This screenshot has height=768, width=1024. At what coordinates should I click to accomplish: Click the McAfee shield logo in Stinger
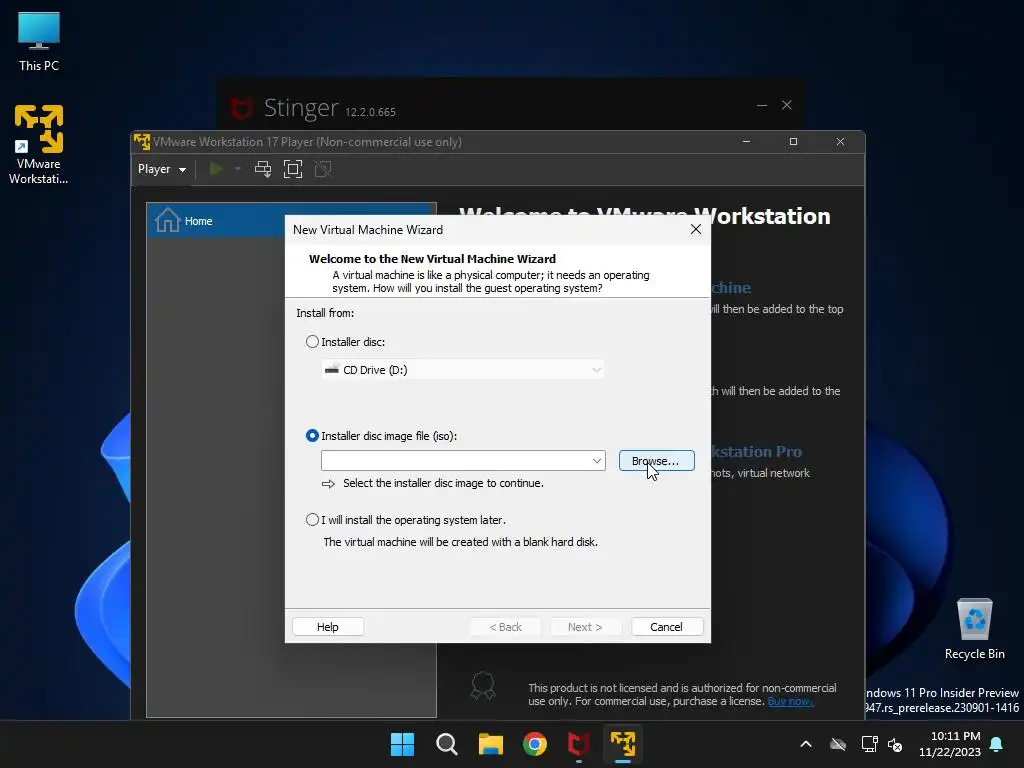(x=241, y=108)
